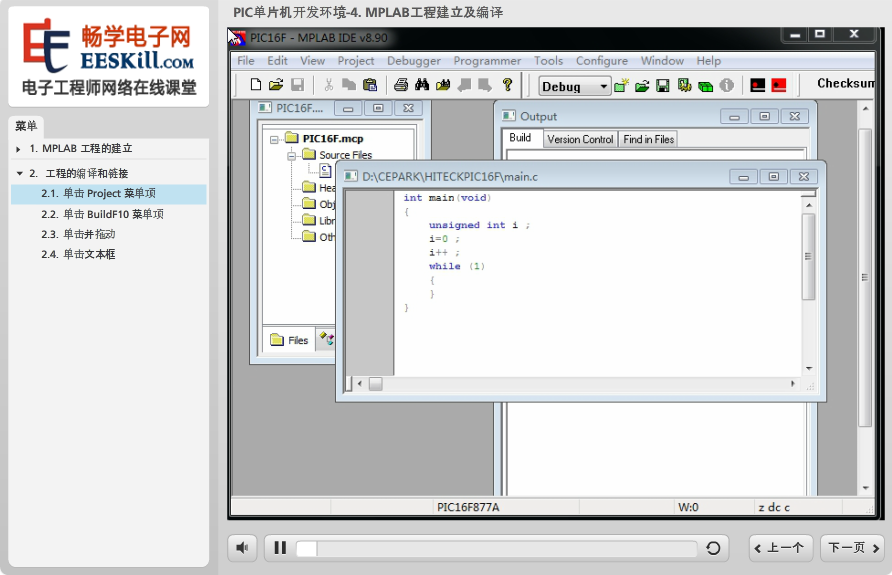Click the Build All red icon
Screen dimensions: 892x575
778,85
